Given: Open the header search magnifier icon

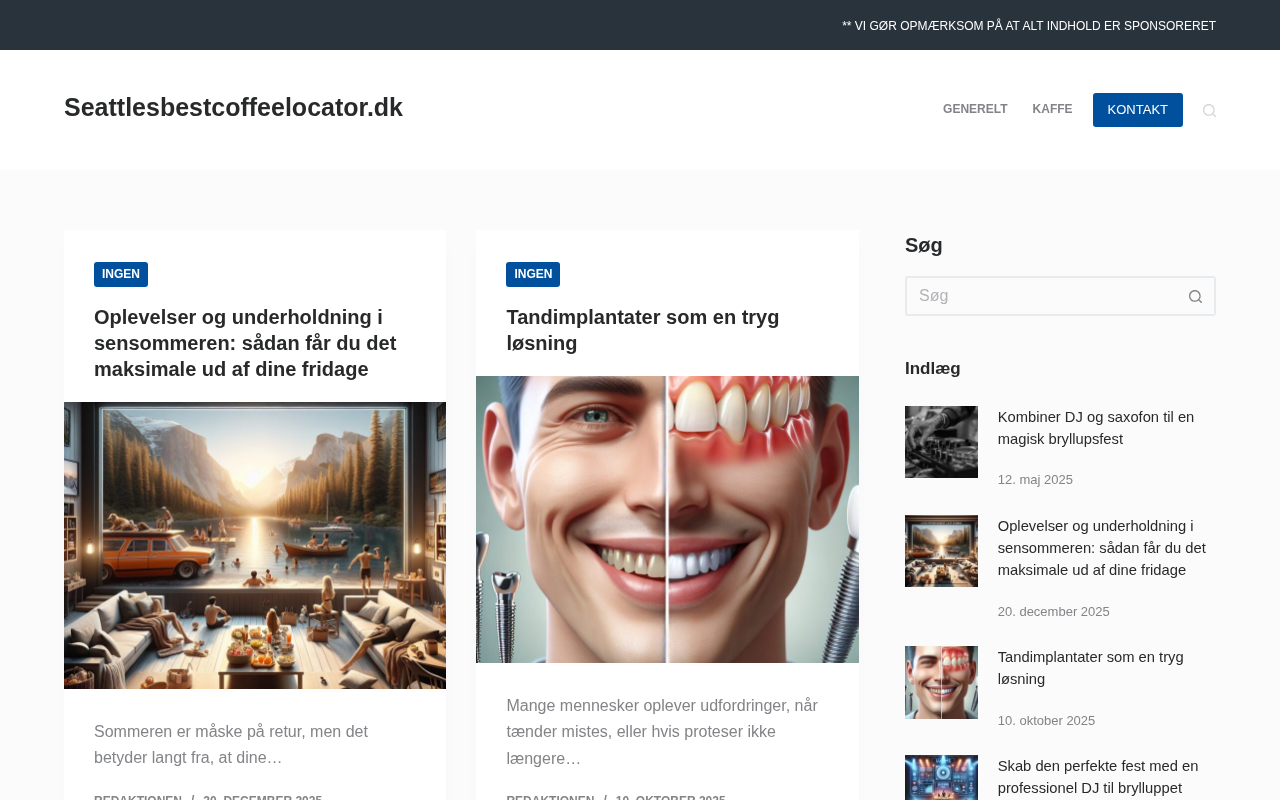Looking at the screenshot, I should (x=1209, y=110).
